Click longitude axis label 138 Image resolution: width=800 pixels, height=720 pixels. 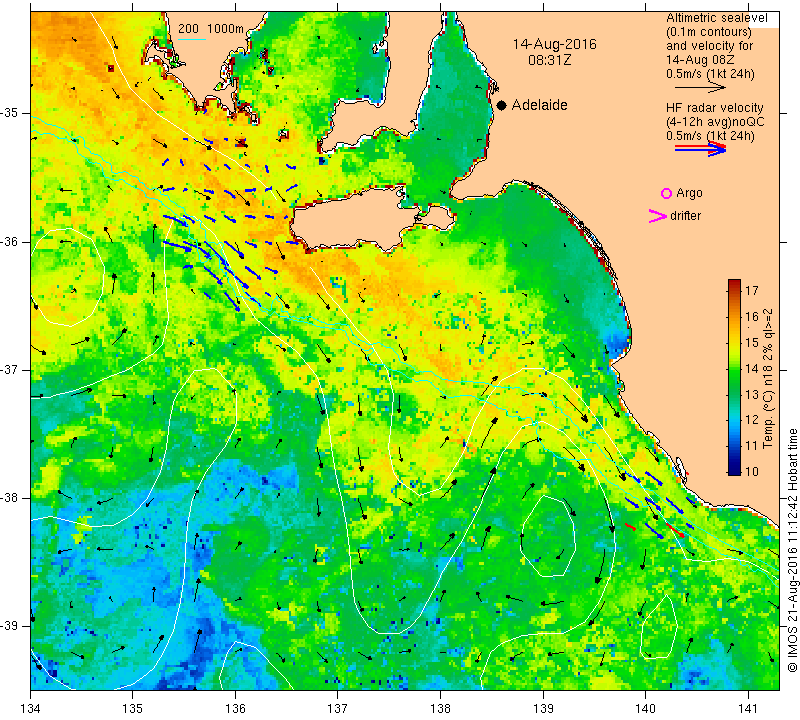coord(440,709)
